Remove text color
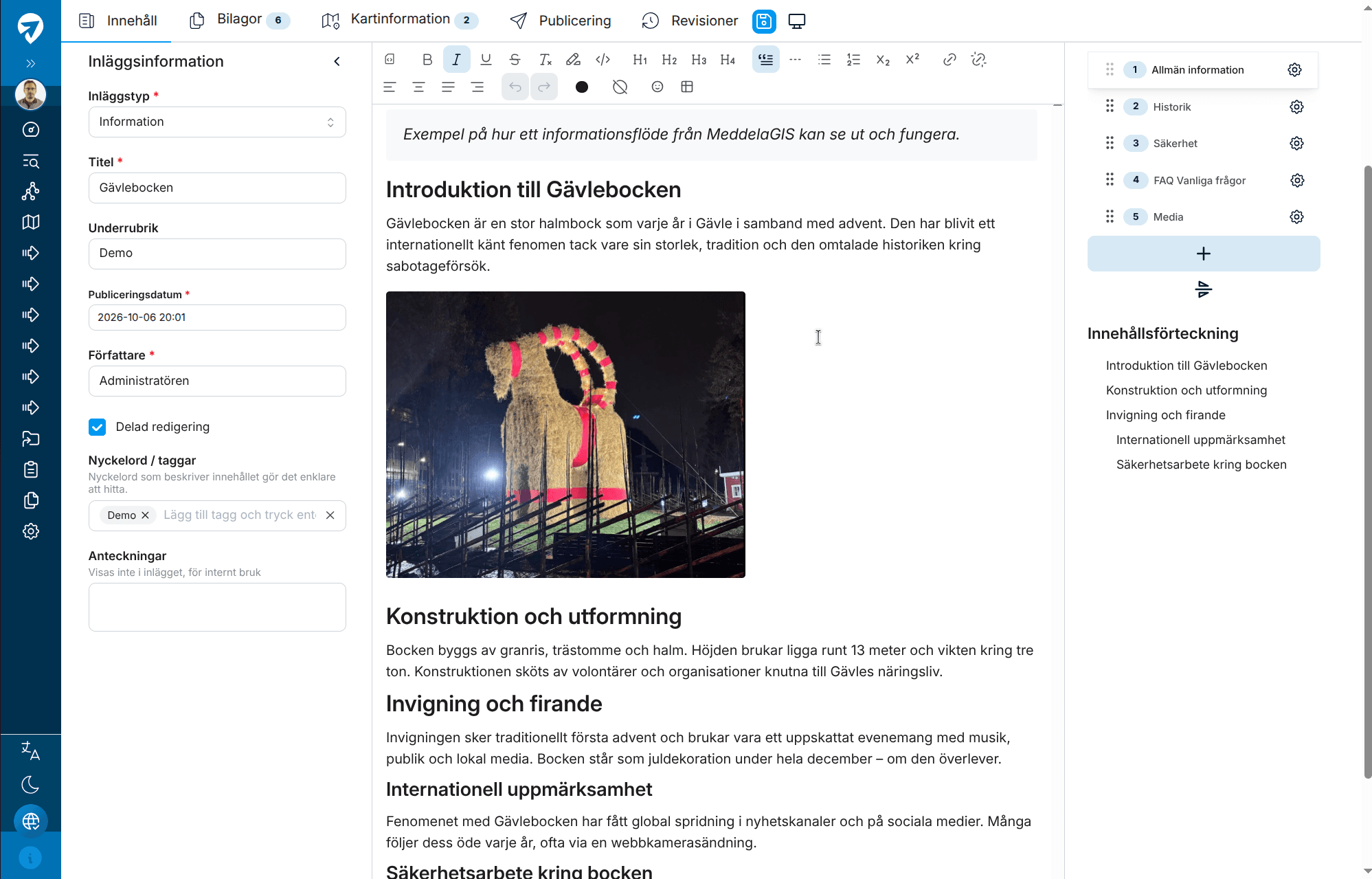Image resolution: width=1372 pixels, height=879 pixels. click(620, 87)
